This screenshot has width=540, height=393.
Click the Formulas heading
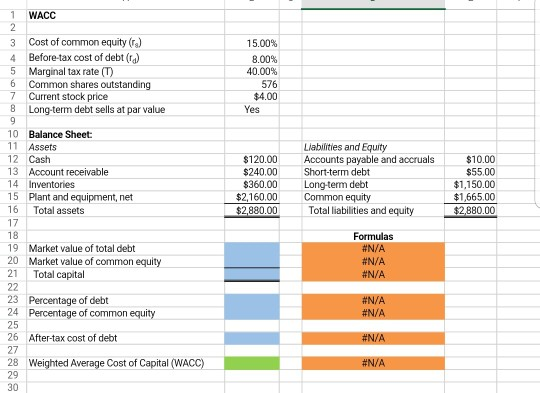coord(373,236)
